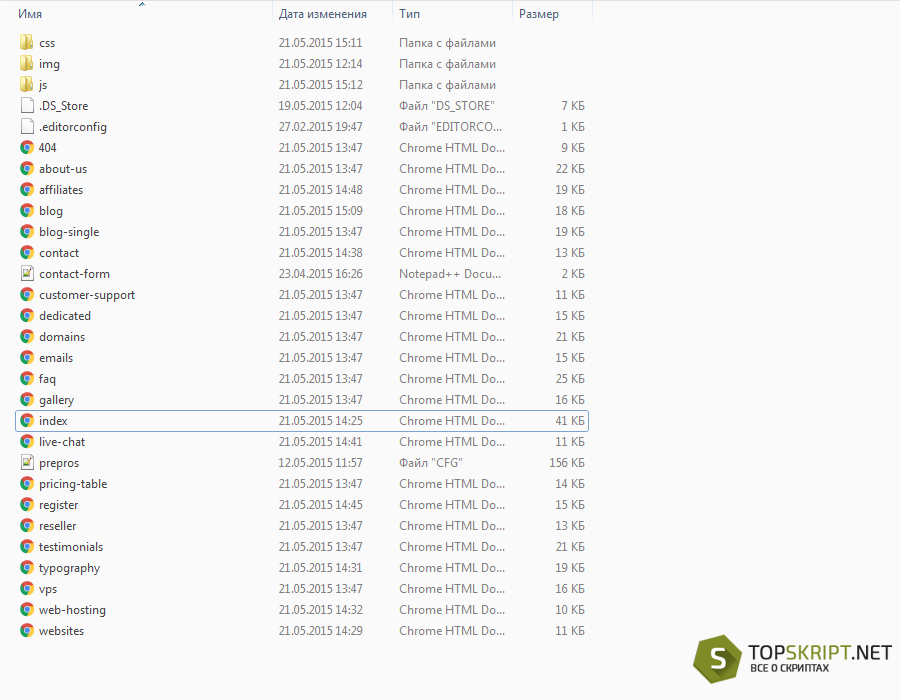Click the 156 КБ size of prepros
900x700 pixels.
[567, 462]
